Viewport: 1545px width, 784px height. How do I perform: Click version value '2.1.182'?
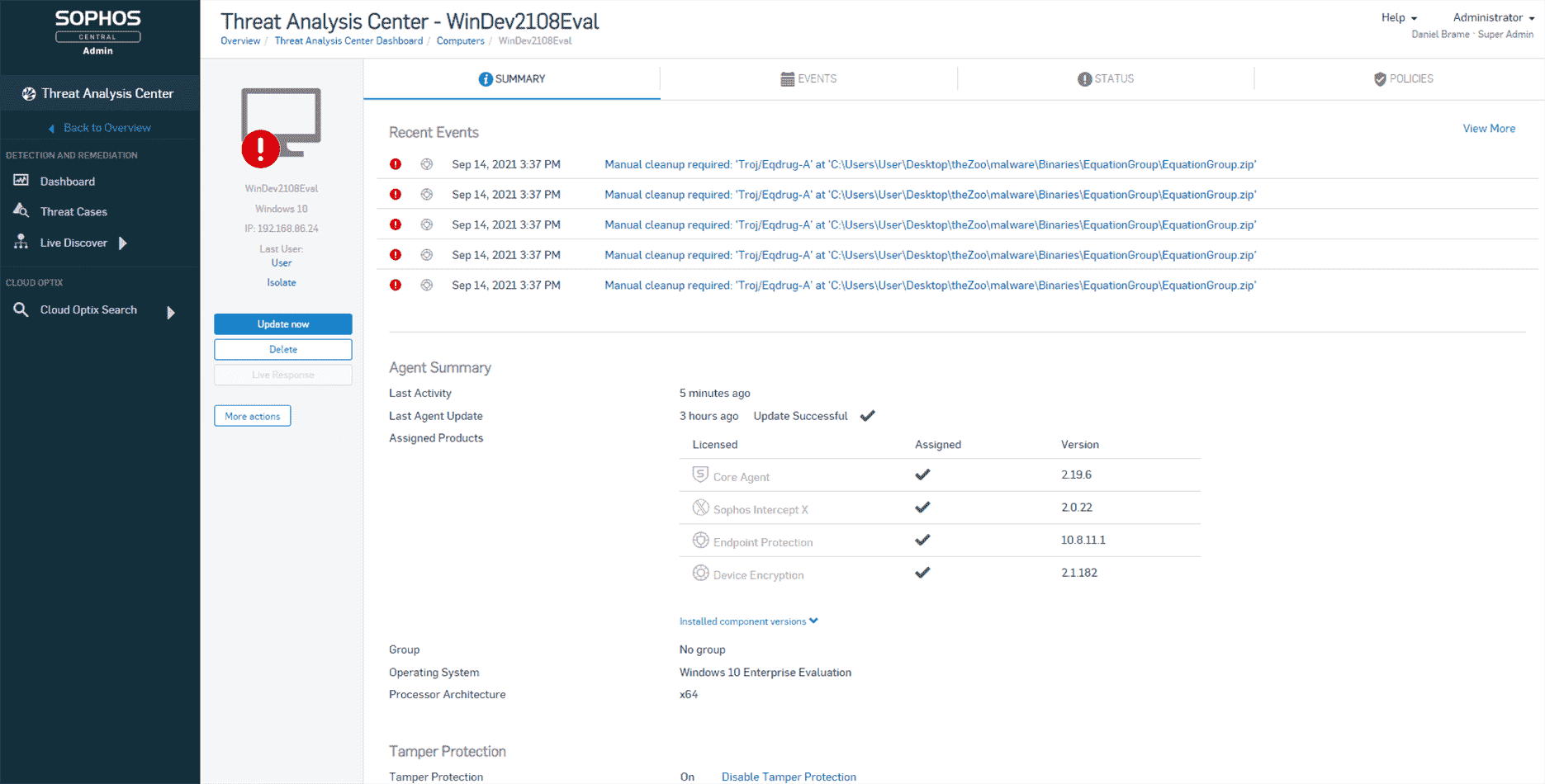point(1079,573)
